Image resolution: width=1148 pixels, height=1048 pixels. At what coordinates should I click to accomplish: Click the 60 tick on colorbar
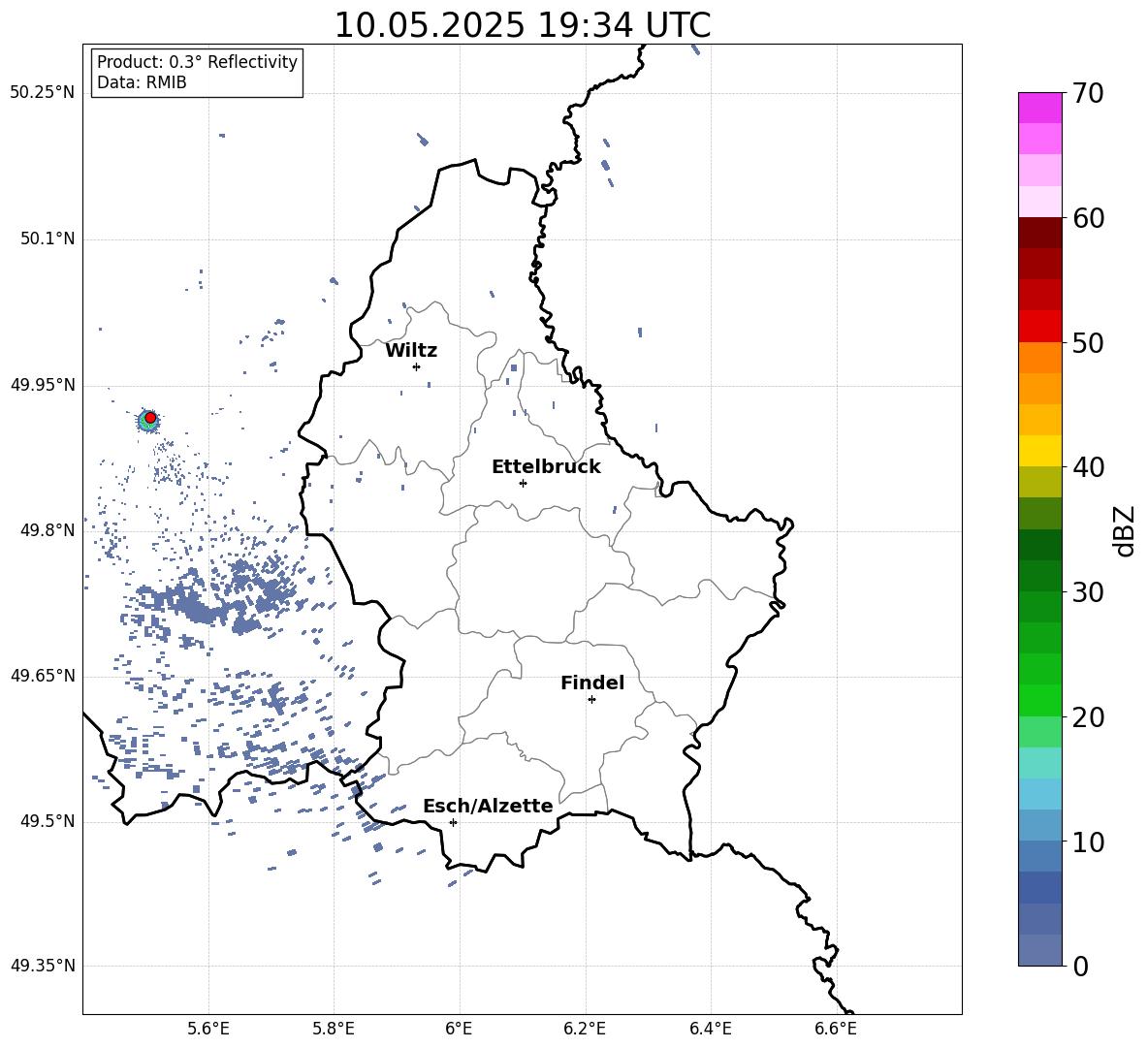[1088, 218]
